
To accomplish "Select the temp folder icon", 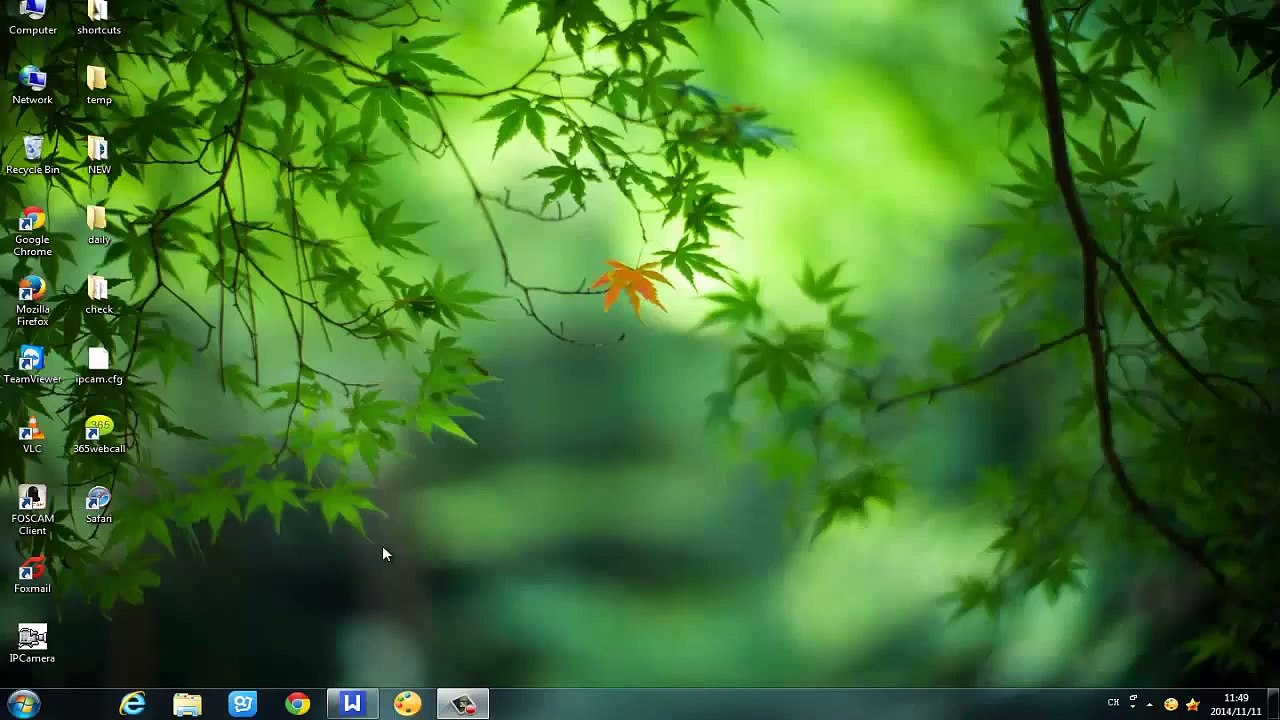I will point(99,86).
